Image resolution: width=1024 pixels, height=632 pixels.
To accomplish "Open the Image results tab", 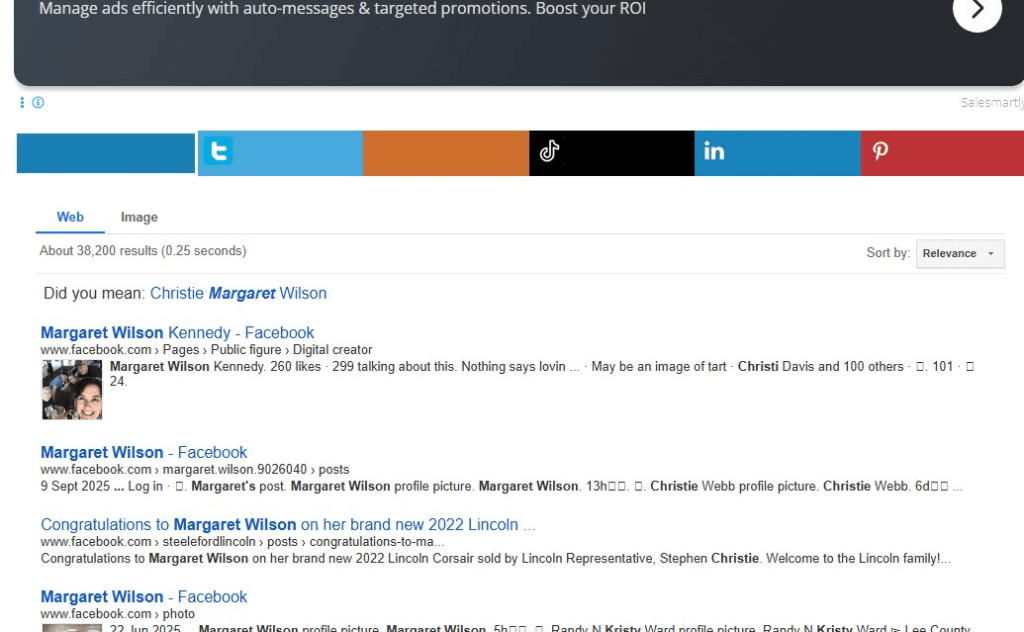I will tap(139, 217).
